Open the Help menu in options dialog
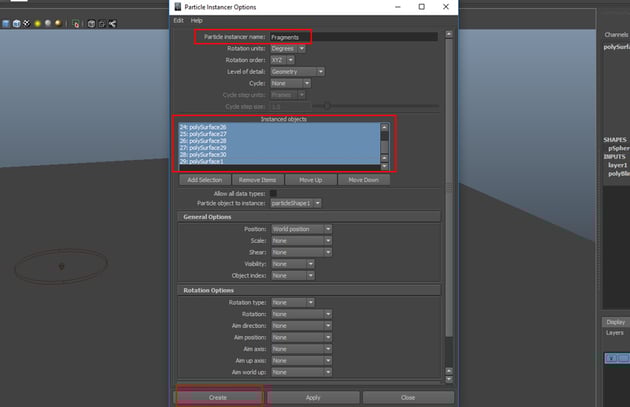630x407 pixels. 196,20
